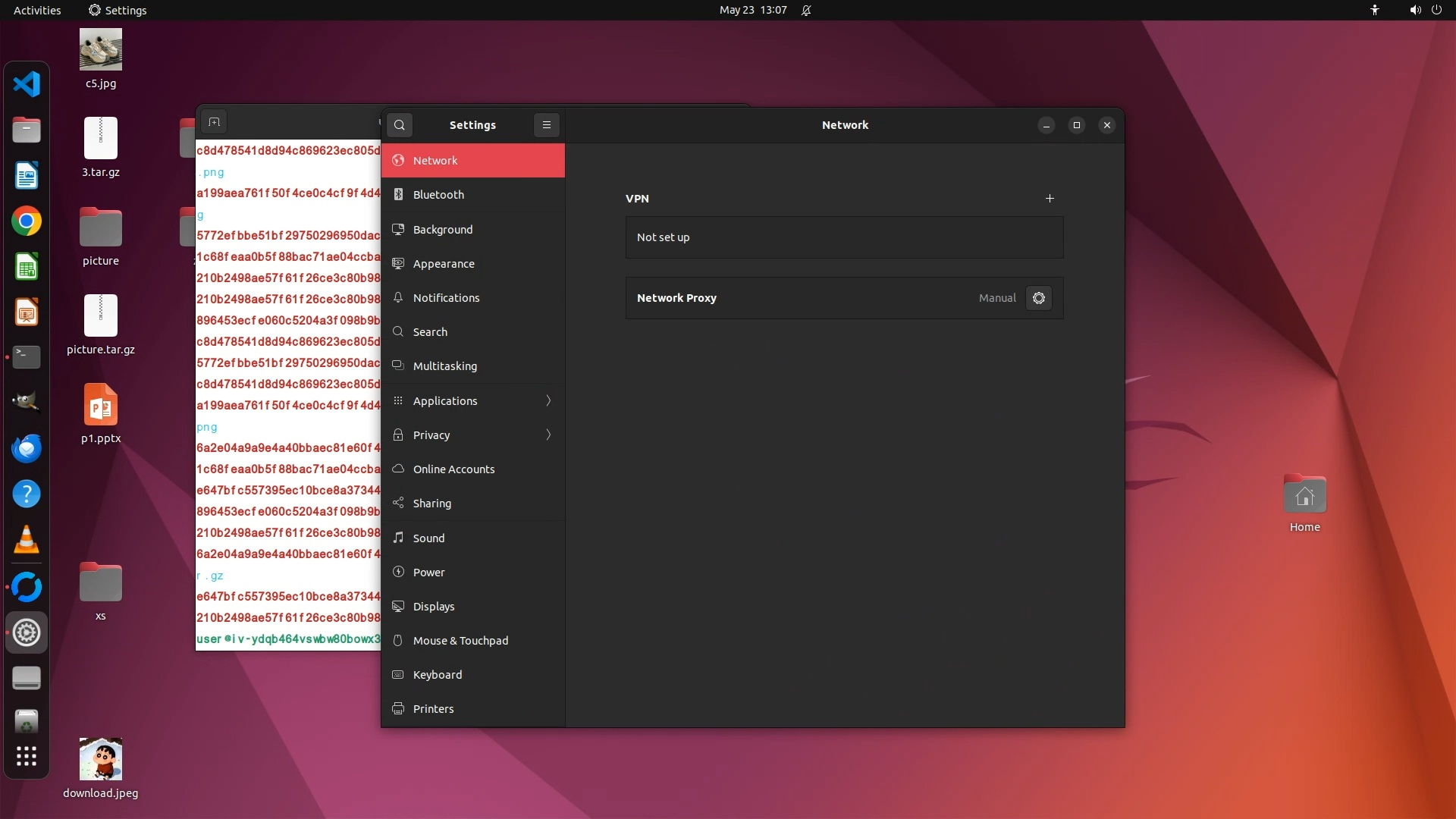Viewport: 1456px width, 819px height.
Task: Click the Activities button
Action: pyautogui.click(x=37, y=11)
